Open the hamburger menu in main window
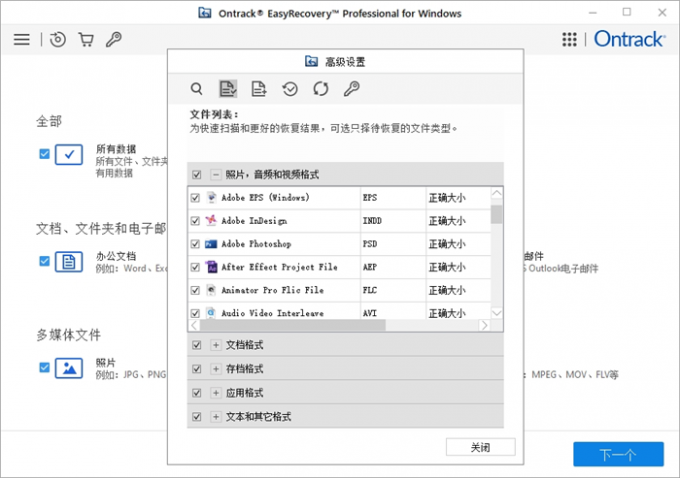This screenshot has width=680, height=478. 22,39
